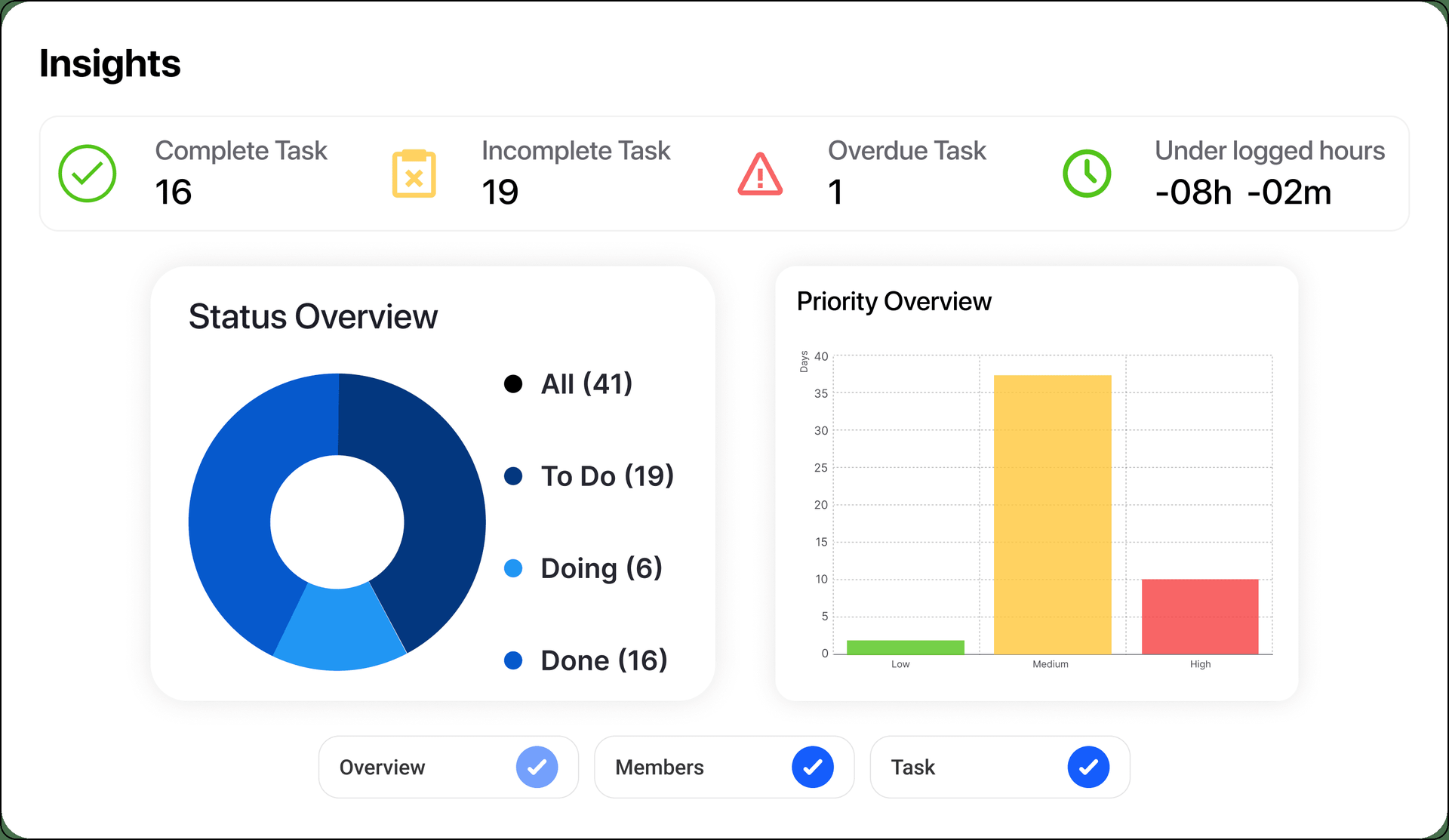The width and height of the screenshot is (1449, 840).
Task: Click the yellow Incomplete Task clipboard icon
Action: pyautogui.click(x=414, y=174)
